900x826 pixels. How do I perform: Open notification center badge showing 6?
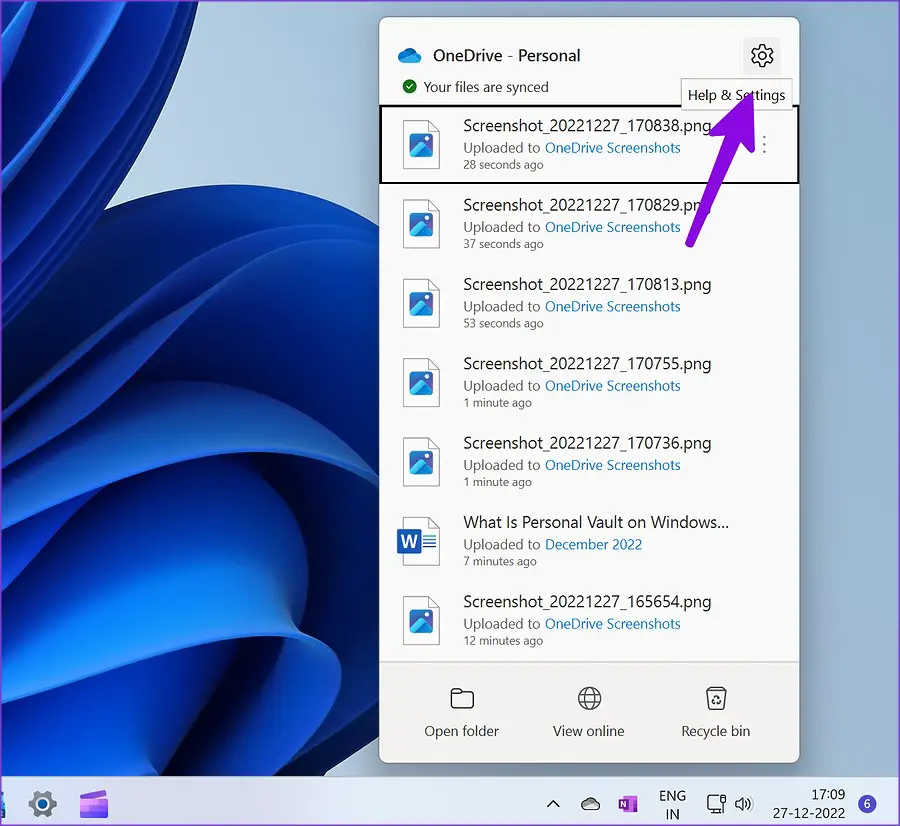point(867,804)
